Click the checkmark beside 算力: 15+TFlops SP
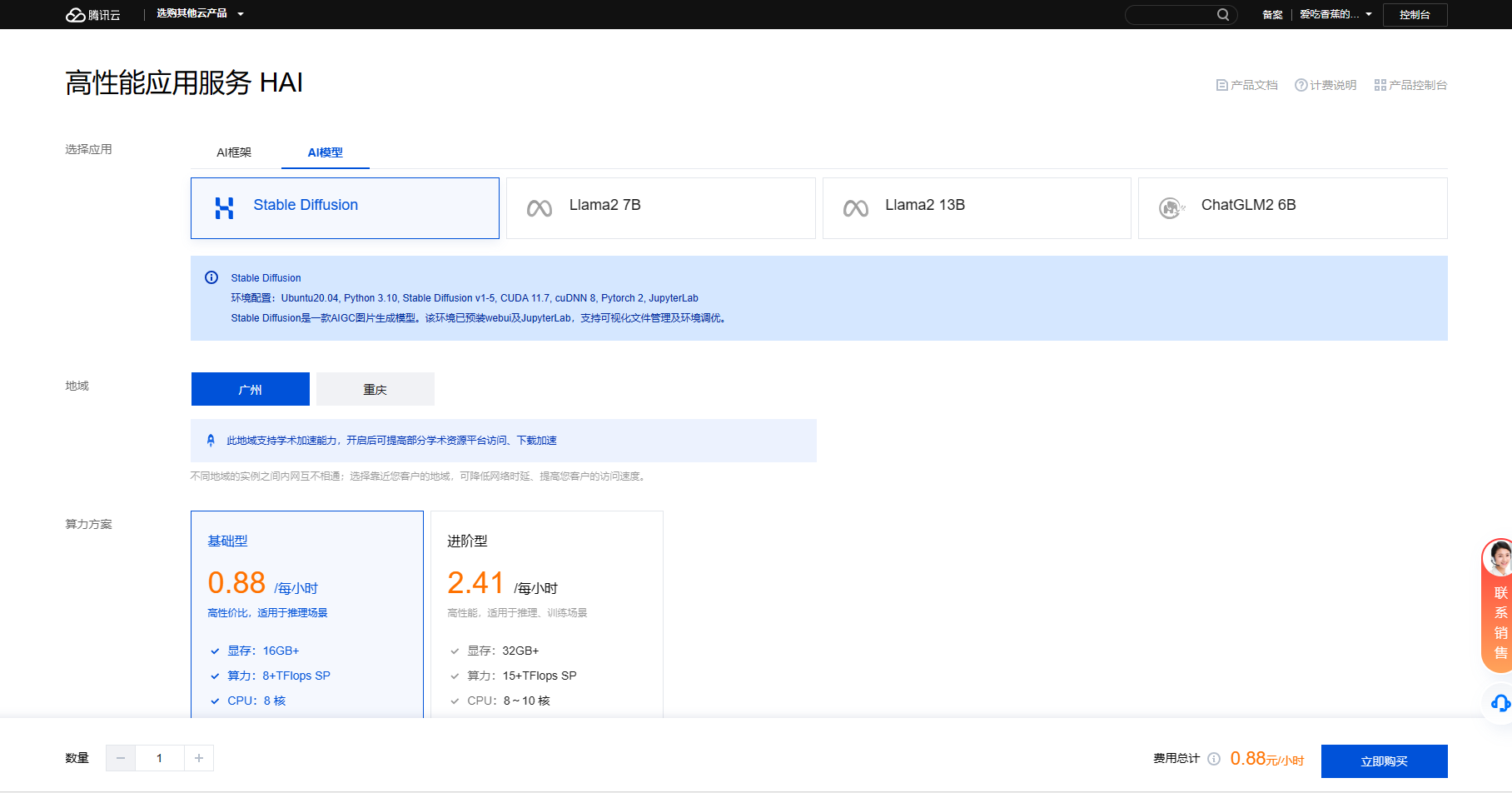Viewport: 1512px width, 793px height. (455, 676)
